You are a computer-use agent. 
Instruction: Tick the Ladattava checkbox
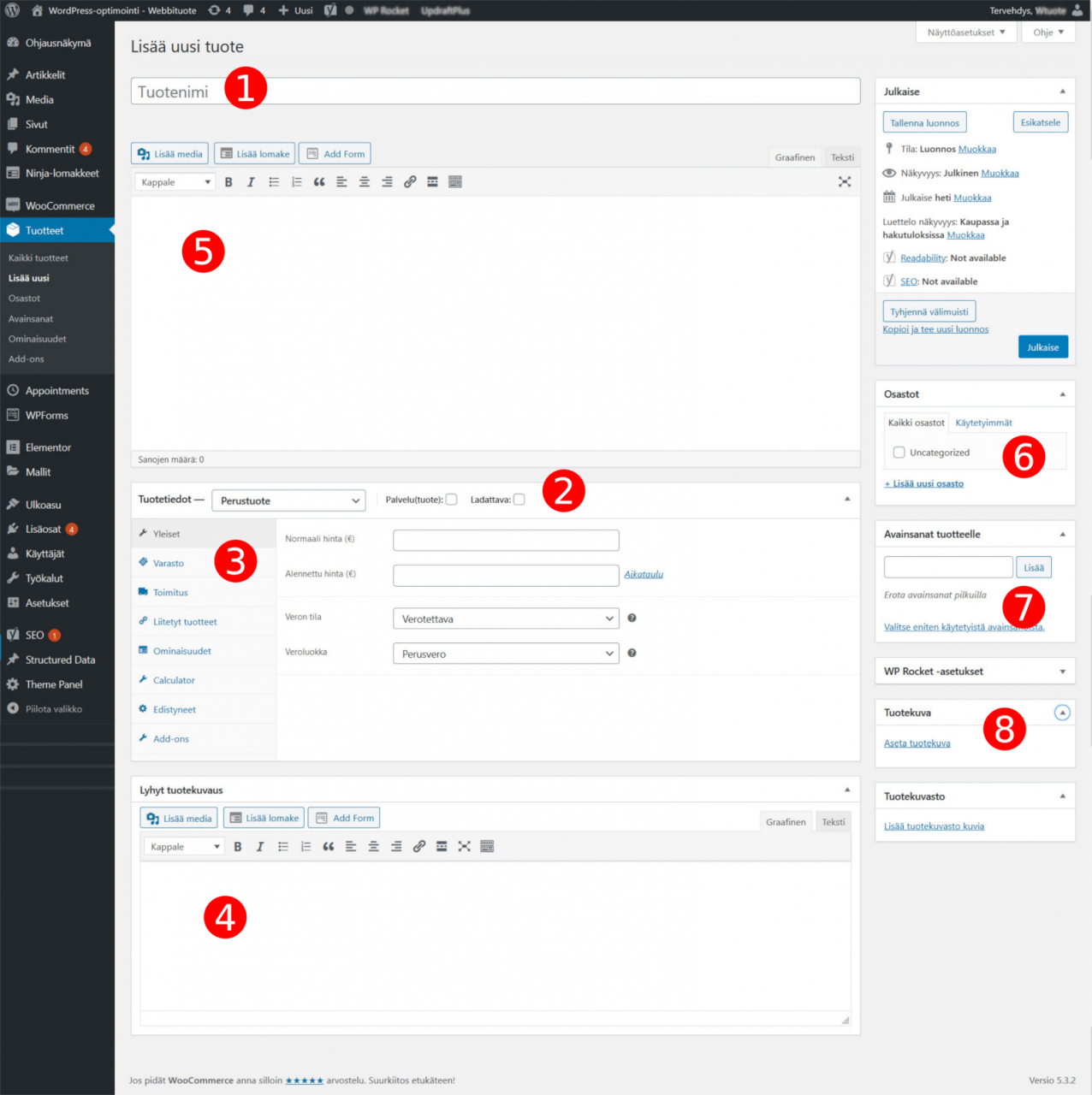[x=519, y=500]
